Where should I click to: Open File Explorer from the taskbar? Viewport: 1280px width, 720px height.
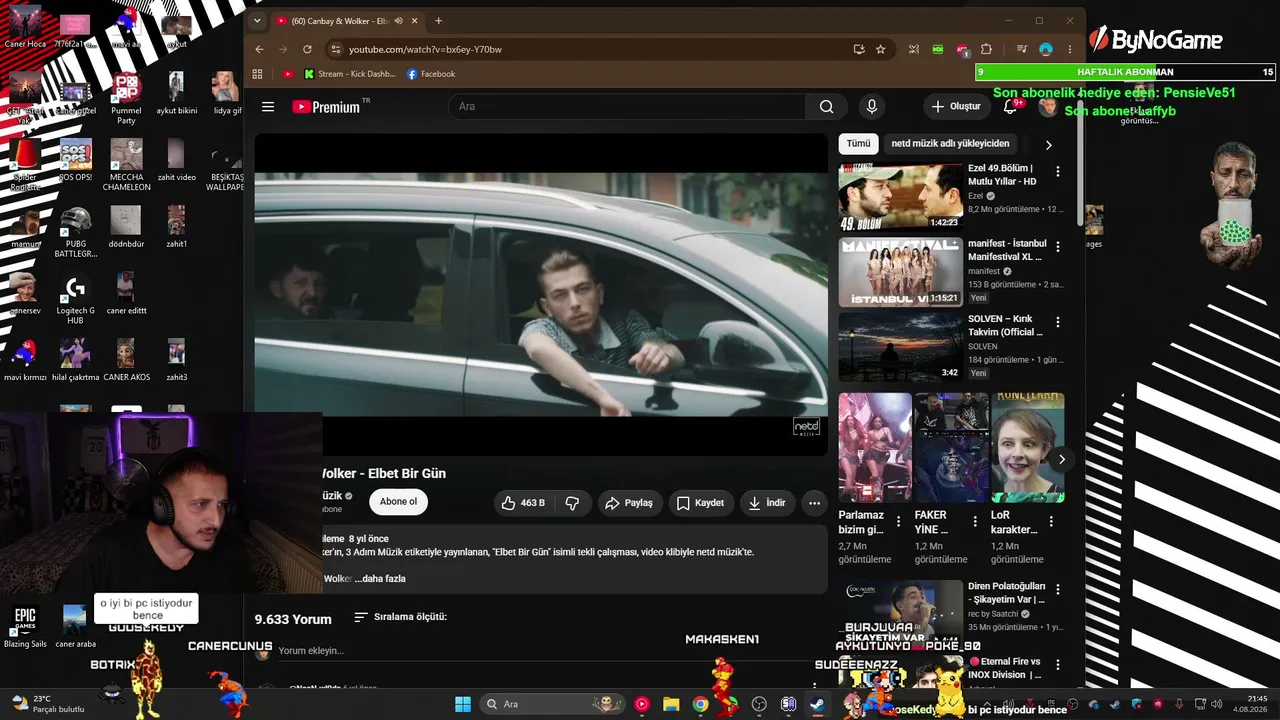point(671,704)
